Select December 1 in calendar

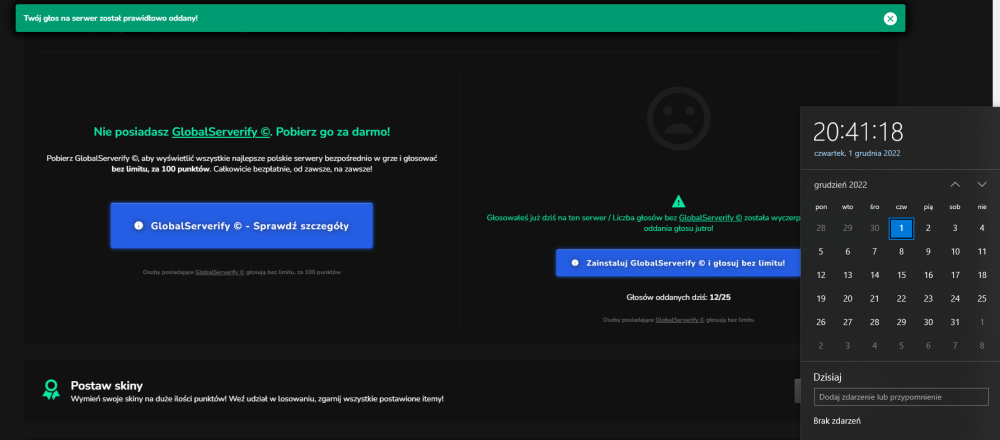901,228
